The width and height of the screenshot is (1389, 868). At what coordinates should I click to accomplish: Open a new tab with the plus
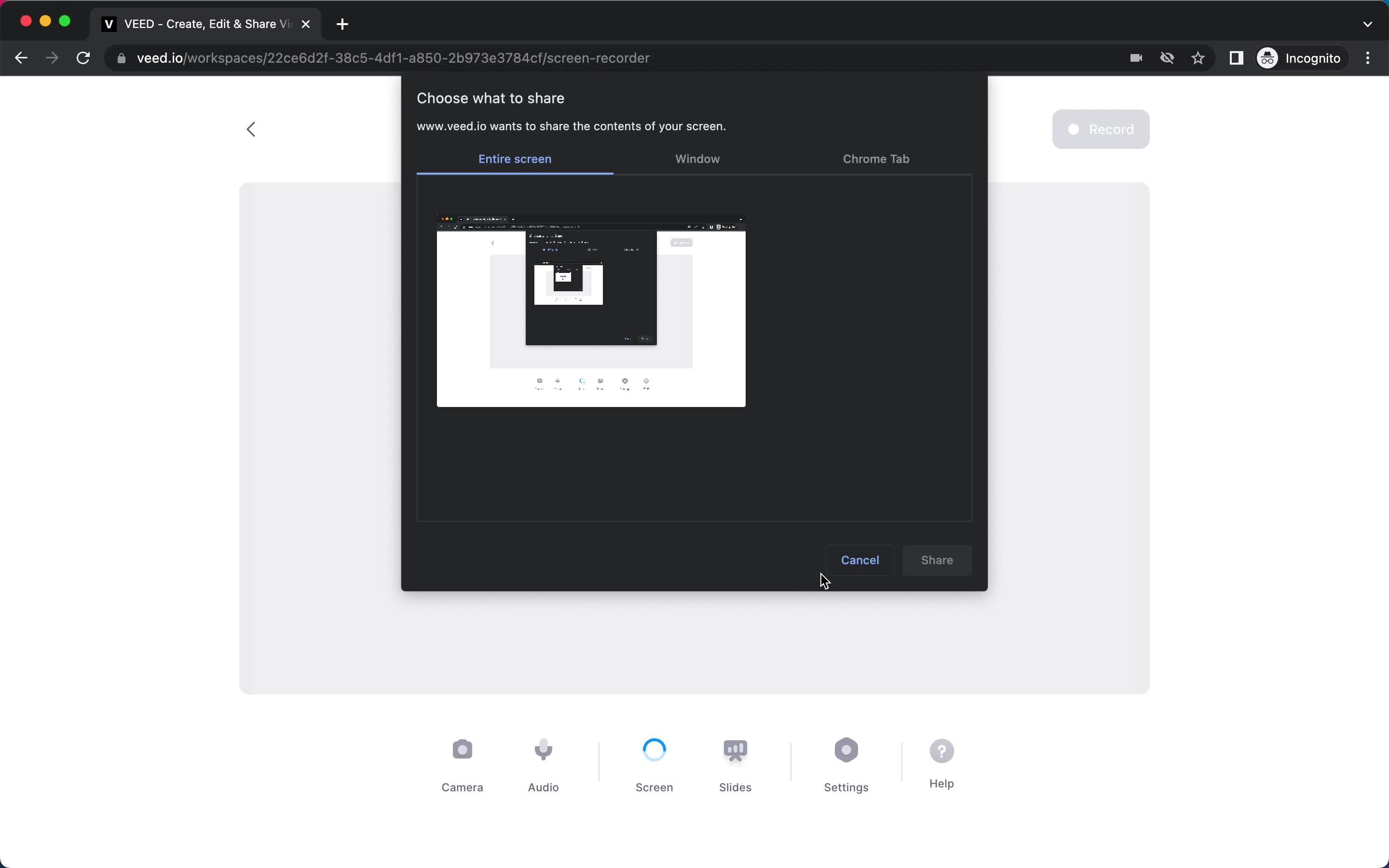click(342, 24)
